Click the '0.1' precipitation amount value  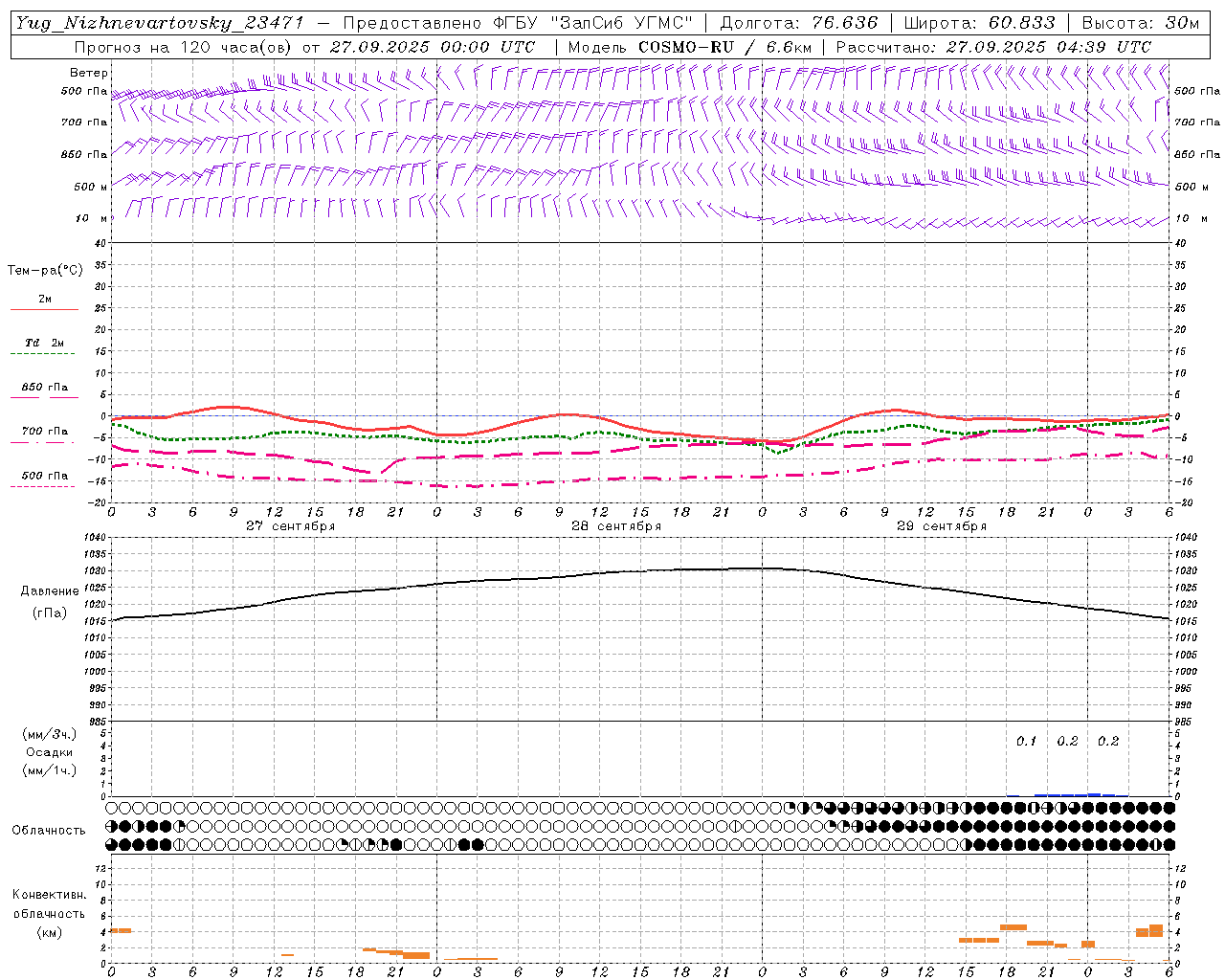(1026, 742)
